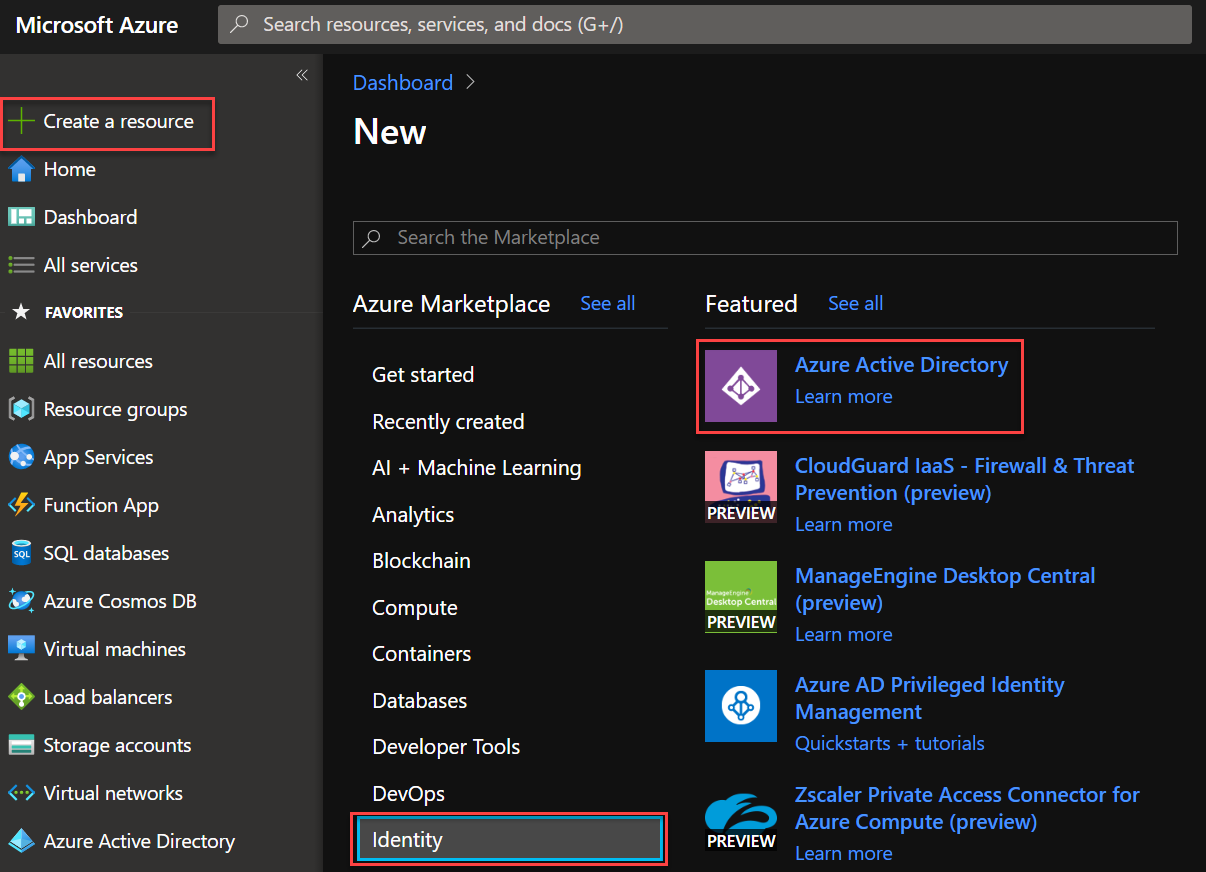Select Get started in Azure Marketplace
The width and height of the screenshot is (1206, 872).
[423, 375]
